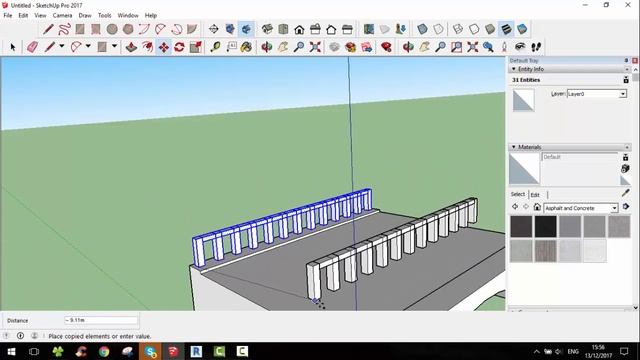The image size is (640, 360).
Task: Select the Text label tool
Action: click(231, 47)
